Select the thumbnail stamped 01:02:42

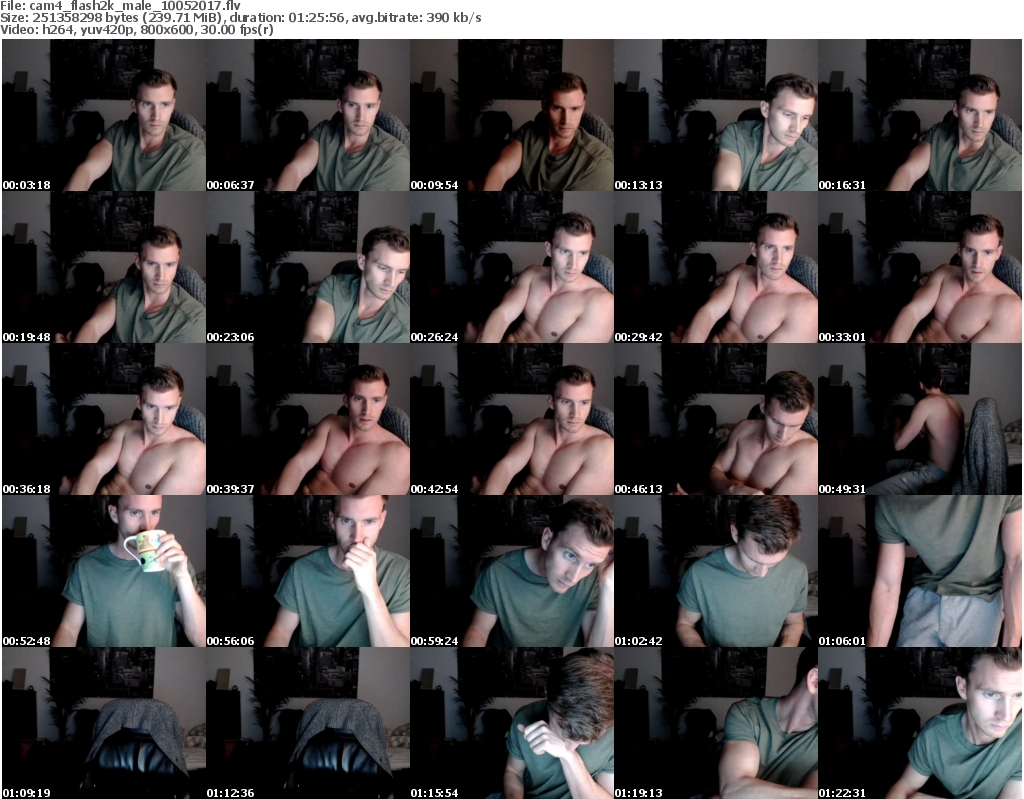(x=716, y=571)
